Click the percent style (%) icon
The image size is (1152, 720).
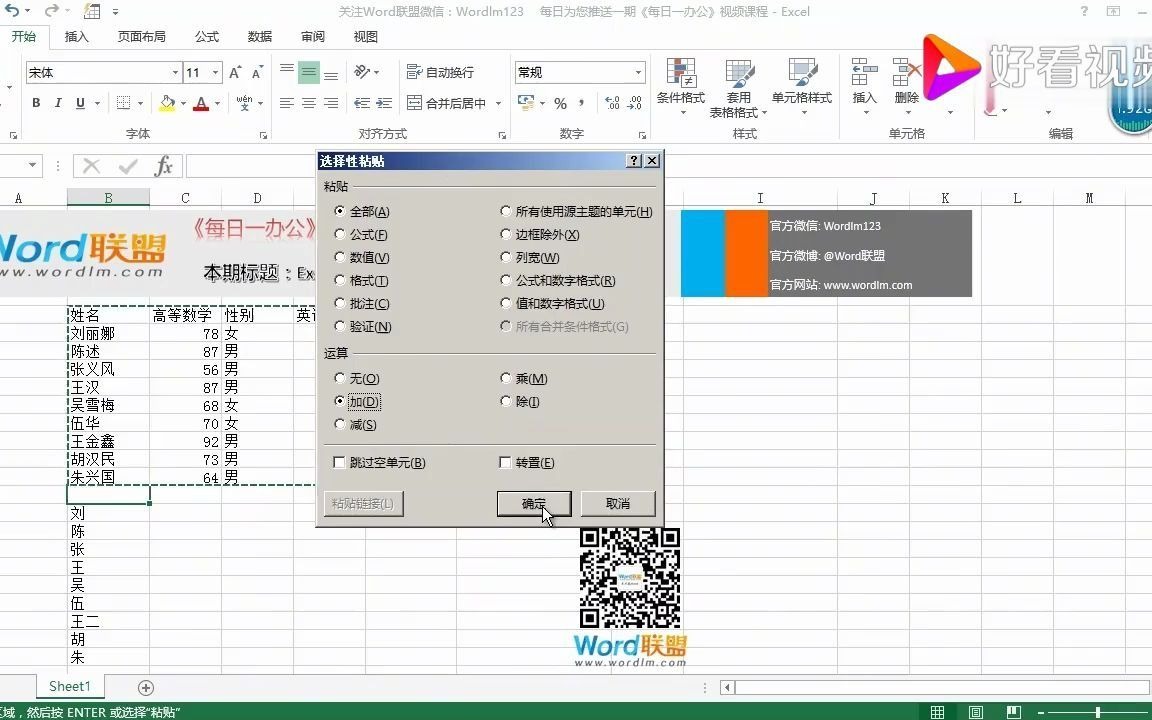(x=561, y=102)
